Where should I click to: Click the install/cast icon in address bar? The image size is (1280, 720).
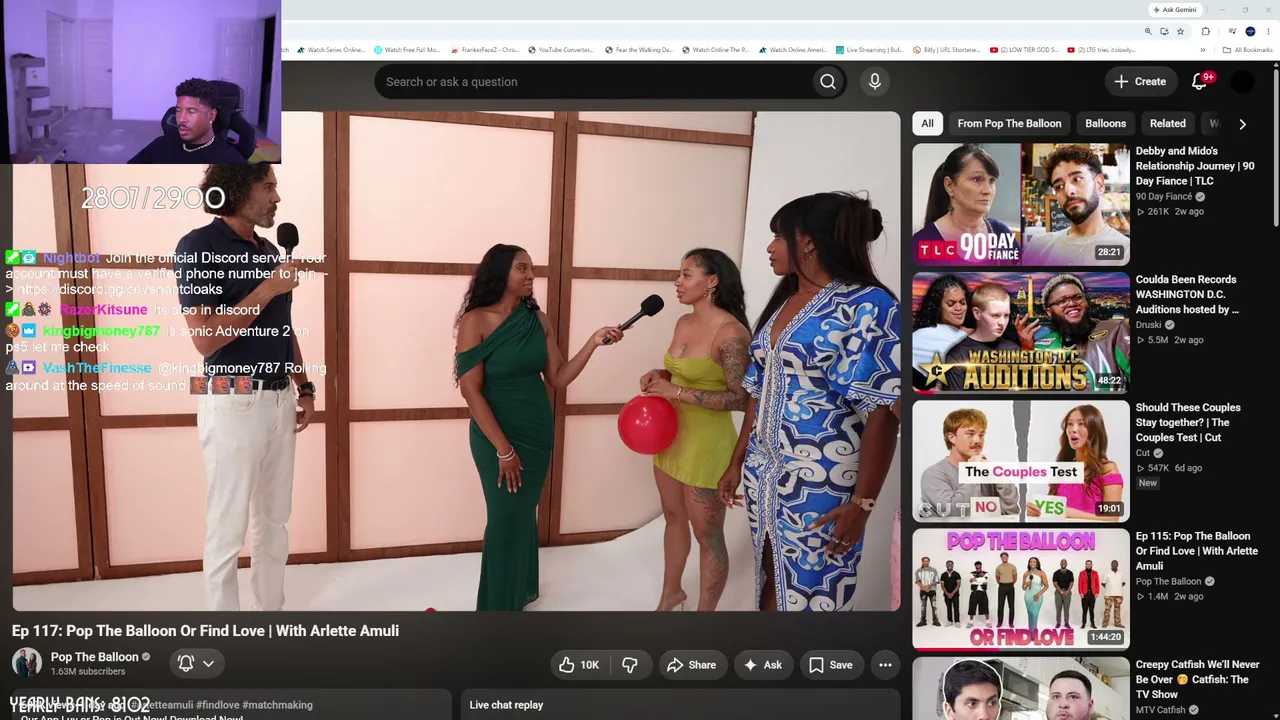tap(1164, 32)
